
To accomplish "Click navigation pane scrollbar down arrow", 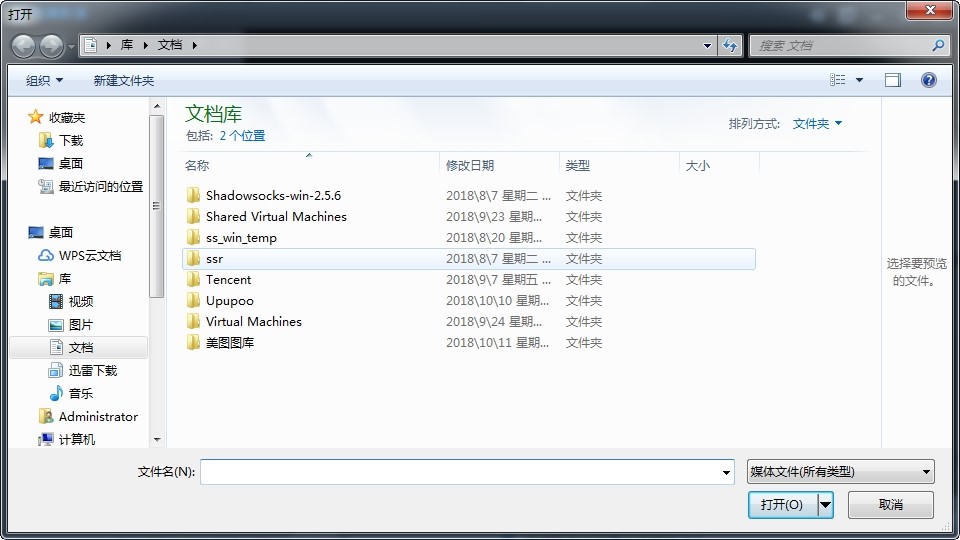I will pos(157,440).
